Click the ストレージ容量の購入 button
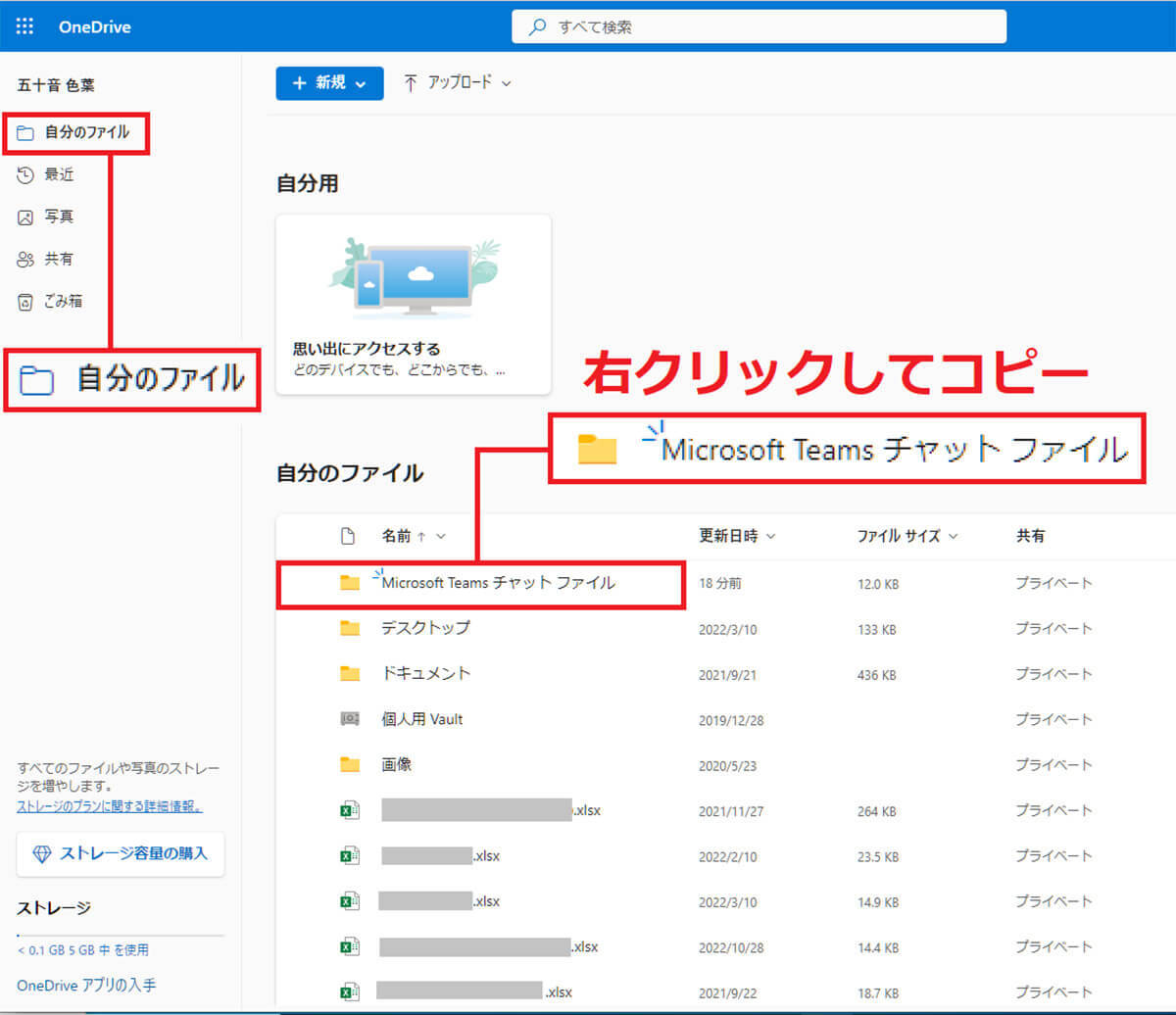This screenshot has height=1015, width=1176. [x=121, y=853]
